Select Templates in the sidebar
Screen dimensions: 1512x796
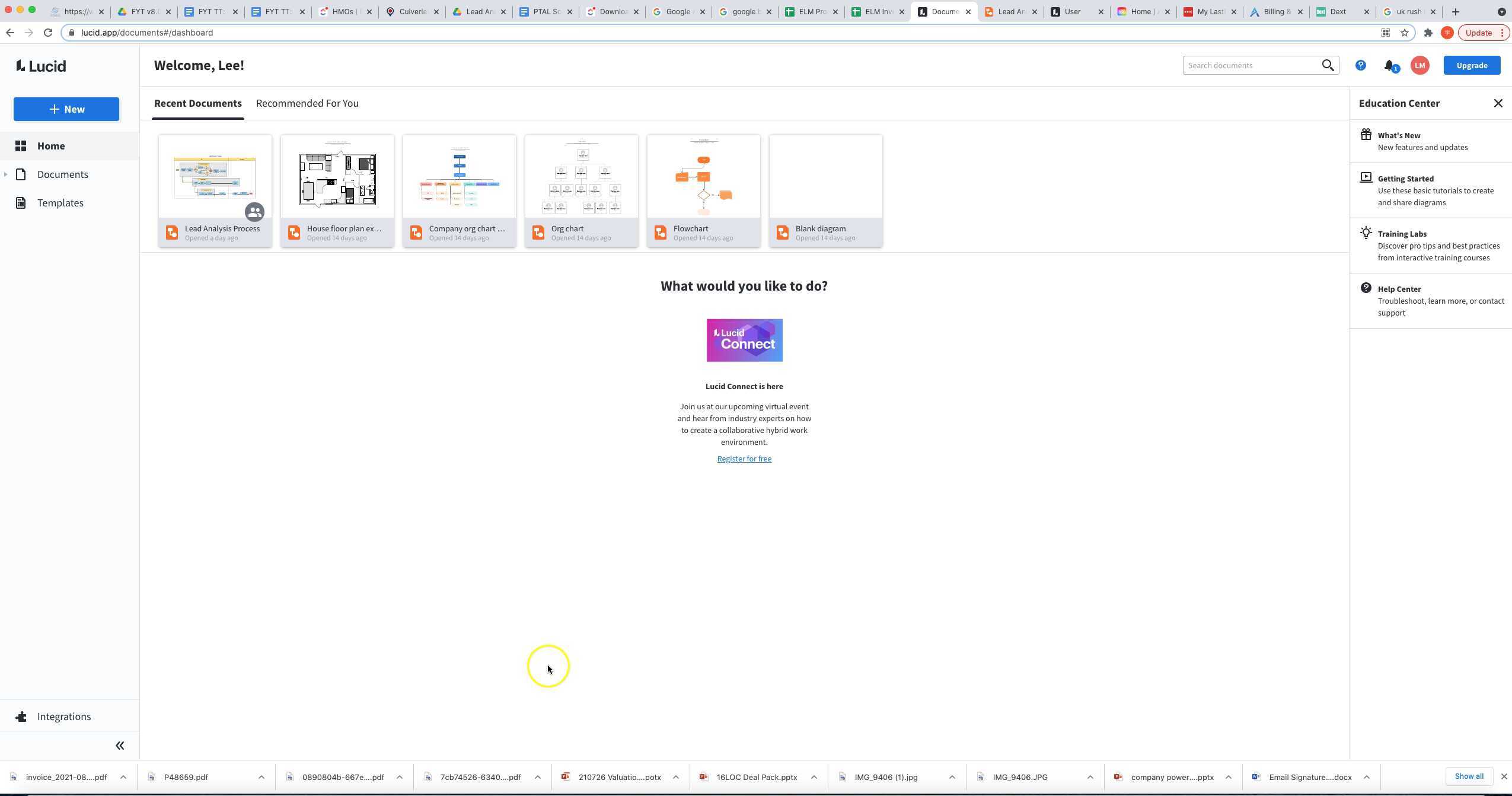60,202
